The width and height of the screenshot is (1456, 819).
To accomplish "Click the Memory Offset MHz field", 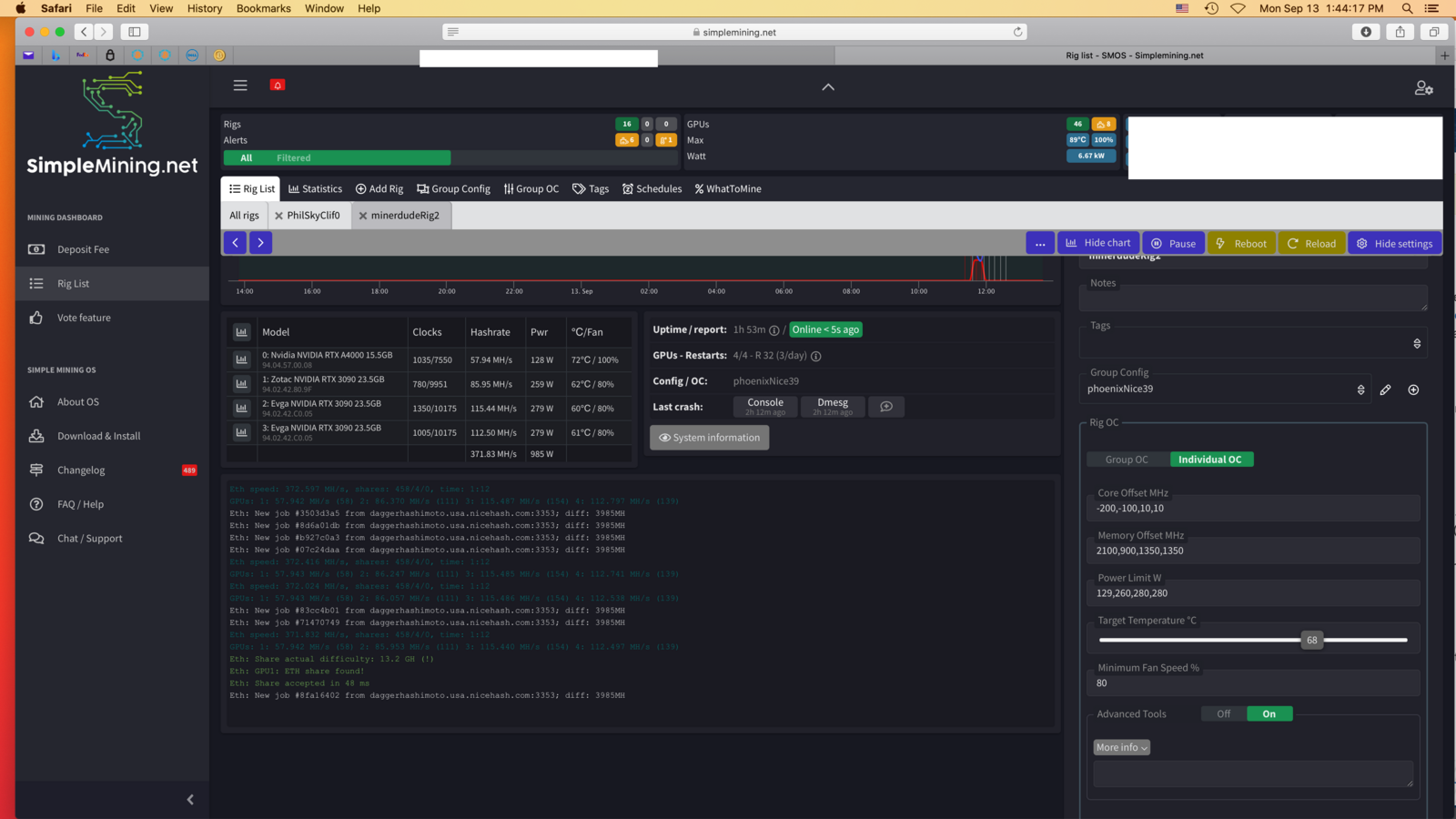I will 1254,551.
